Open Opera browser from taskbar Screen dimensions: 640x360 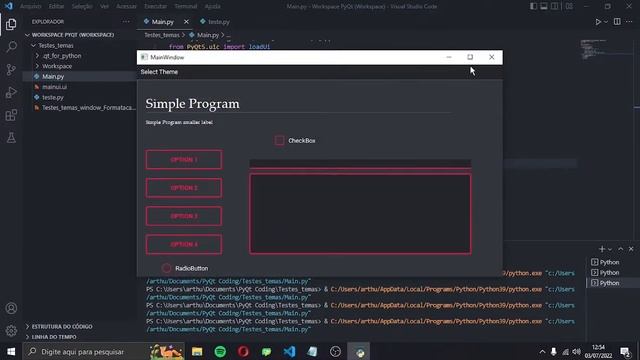pyautogui.click(x=243, y=351)
